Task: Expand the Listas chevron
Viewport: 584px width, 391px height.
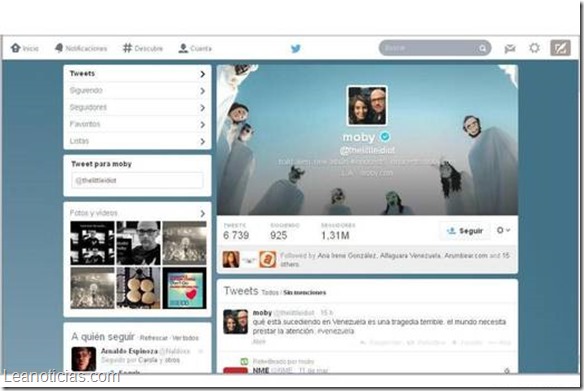Action: [202, 142]
